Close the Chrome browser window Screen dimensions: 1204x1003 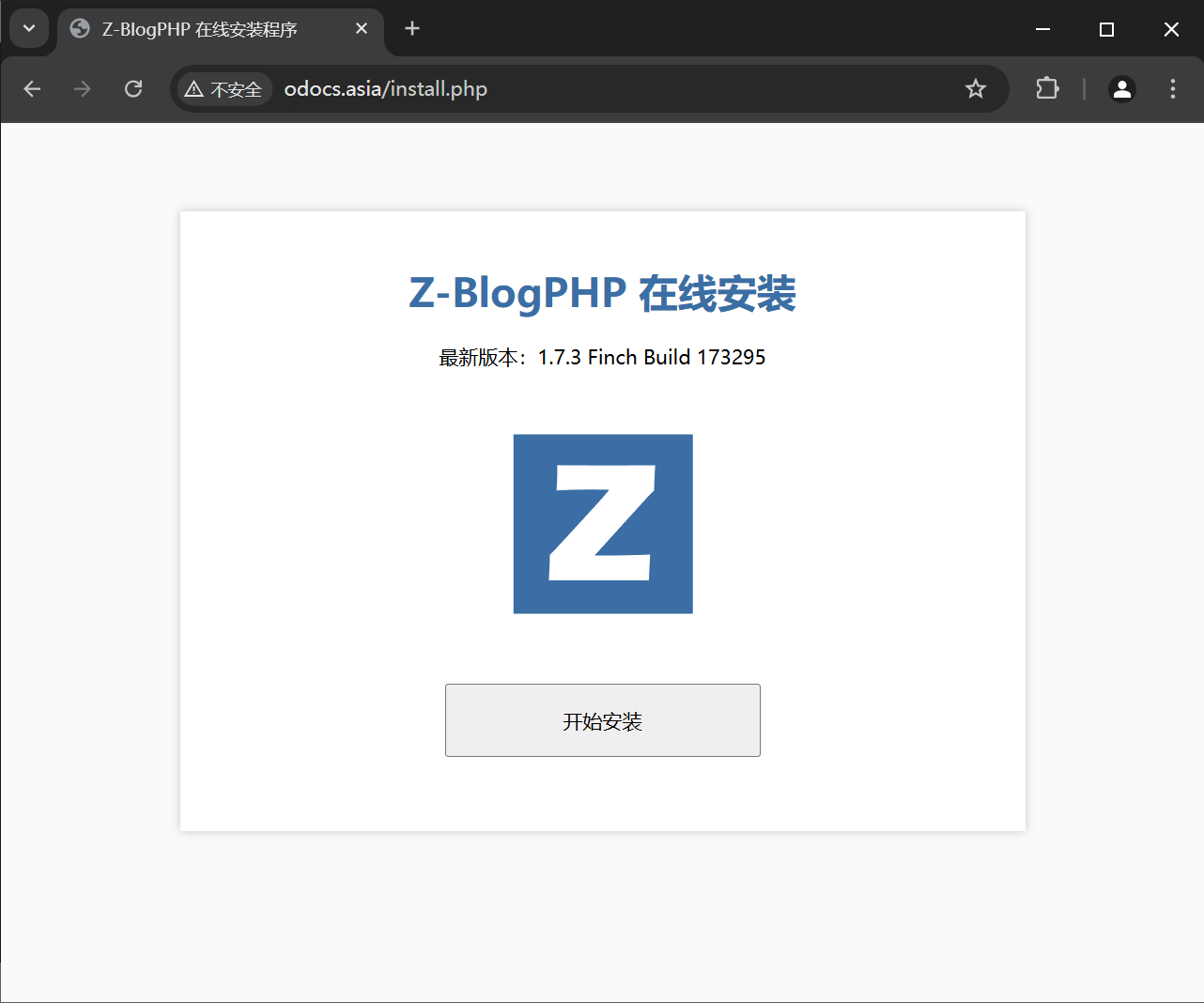[1171, 29]
